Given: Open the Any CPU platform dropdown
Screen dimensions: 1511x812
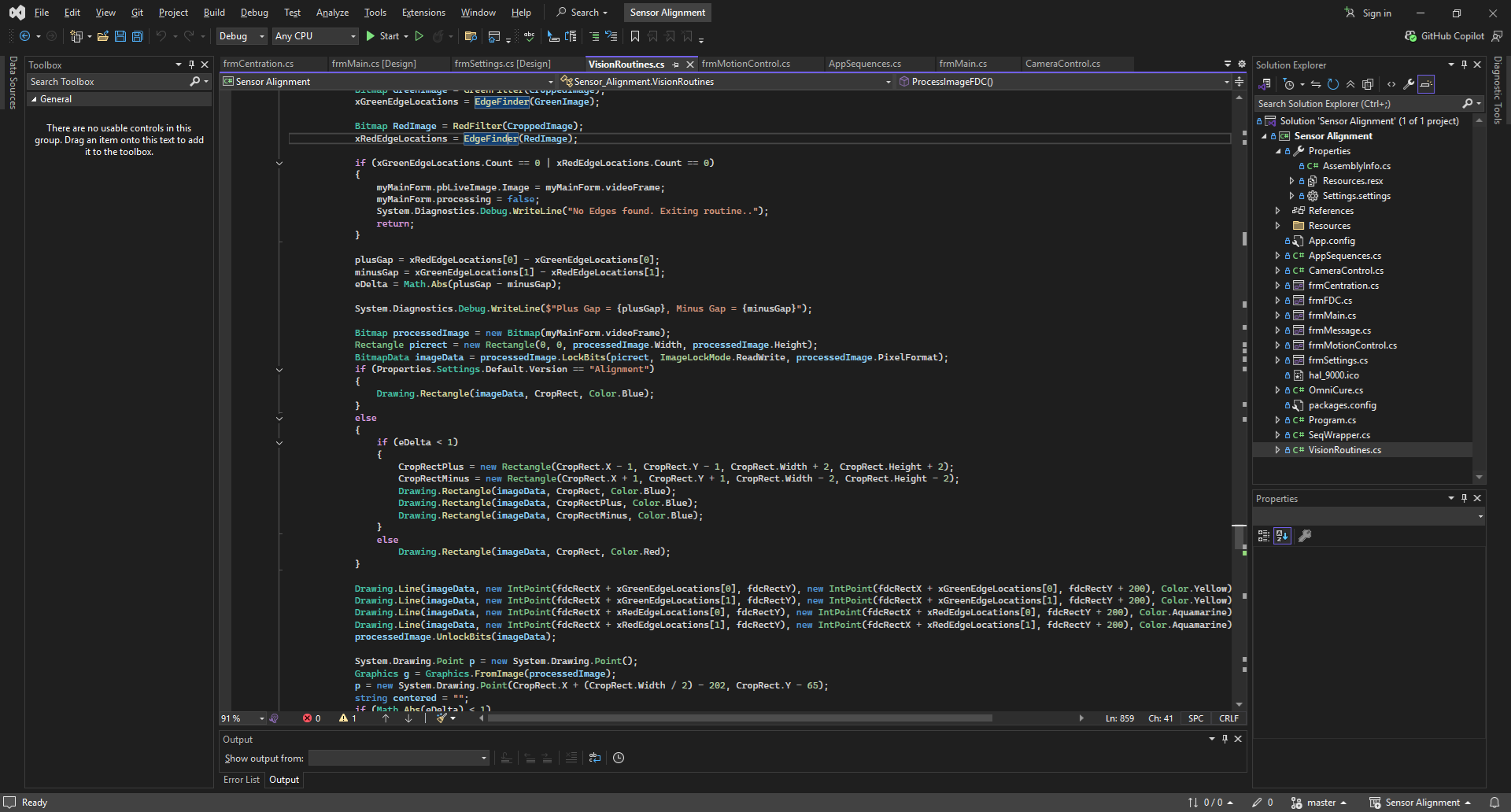Looking at the screenshot, I should coord(315,36).
